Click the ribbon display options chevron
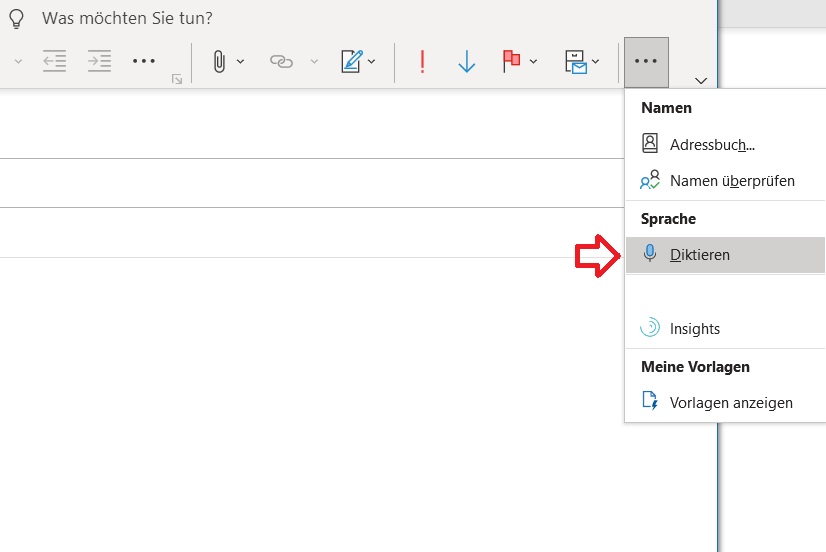This screenshot has width=826, height=552. [701, 81]
